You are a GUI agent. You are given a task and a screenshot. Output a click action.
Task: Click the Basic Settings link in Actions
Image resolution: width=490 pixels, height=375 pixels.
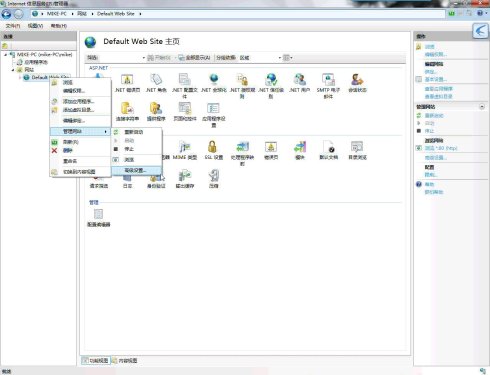[435, 79]
